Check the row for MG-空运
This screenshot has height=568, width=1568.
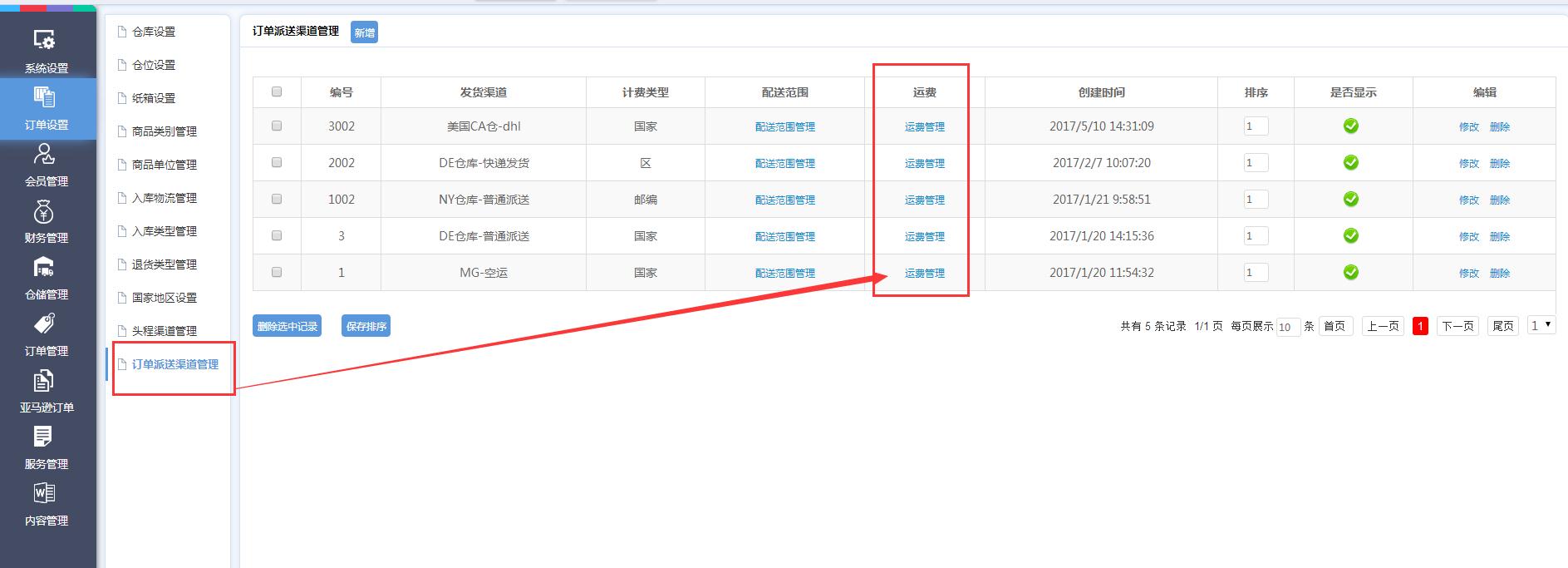pos(277,272)
